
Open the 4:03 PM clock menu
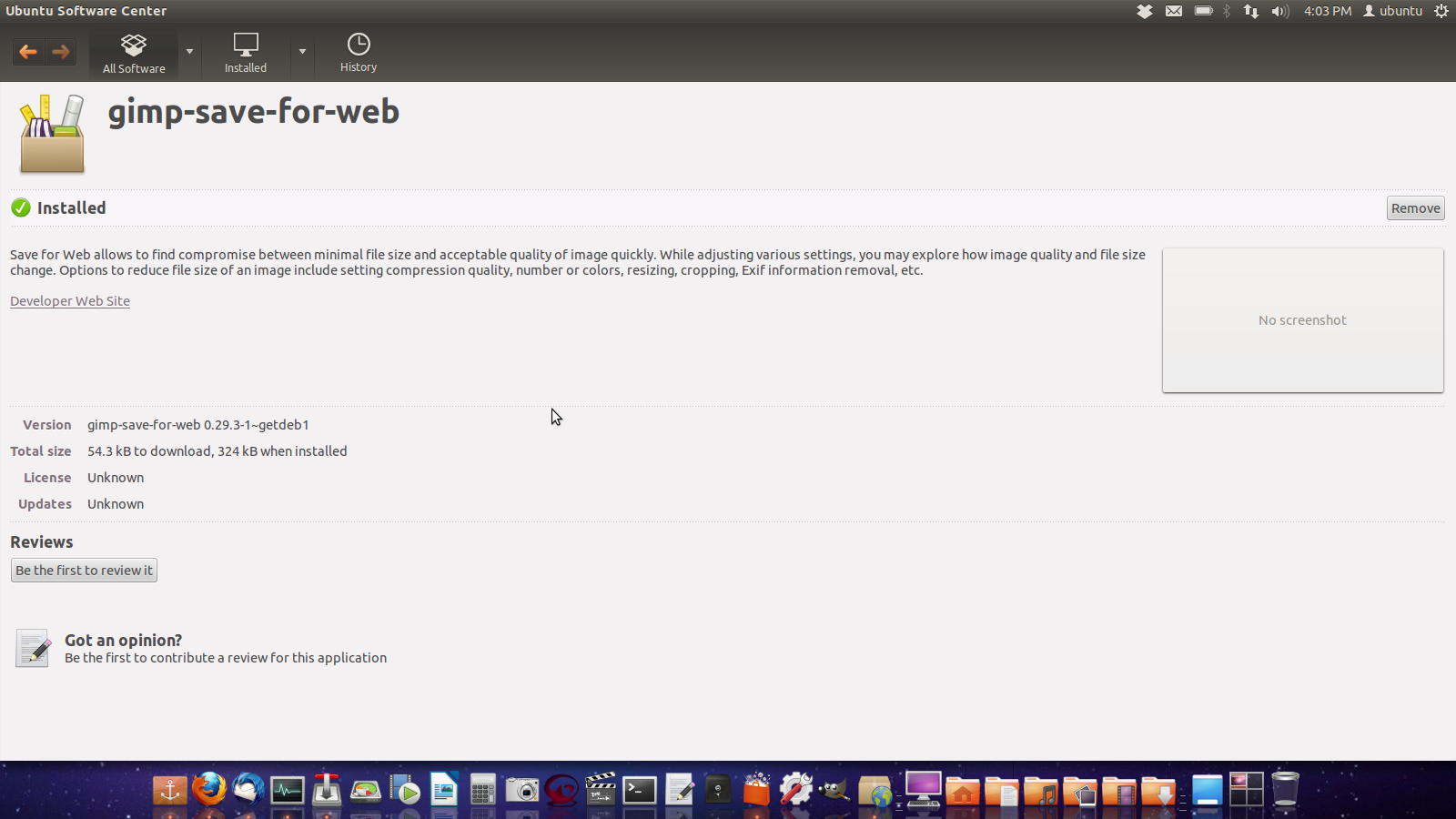pyautogui.click(x=1328, y=11)
